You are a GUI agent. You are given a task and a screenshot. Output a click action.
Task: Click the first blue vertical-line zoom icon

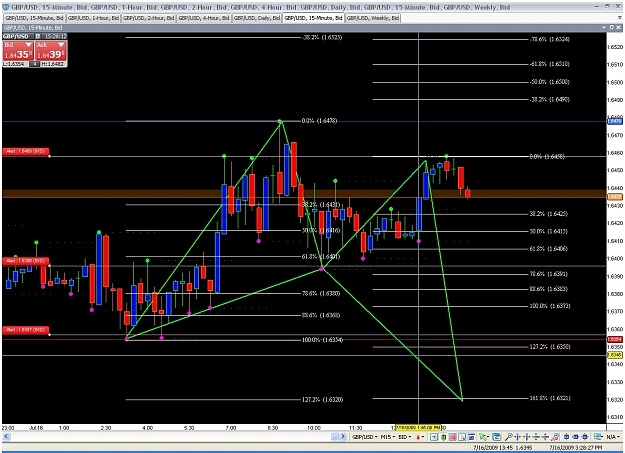[518, 437]
